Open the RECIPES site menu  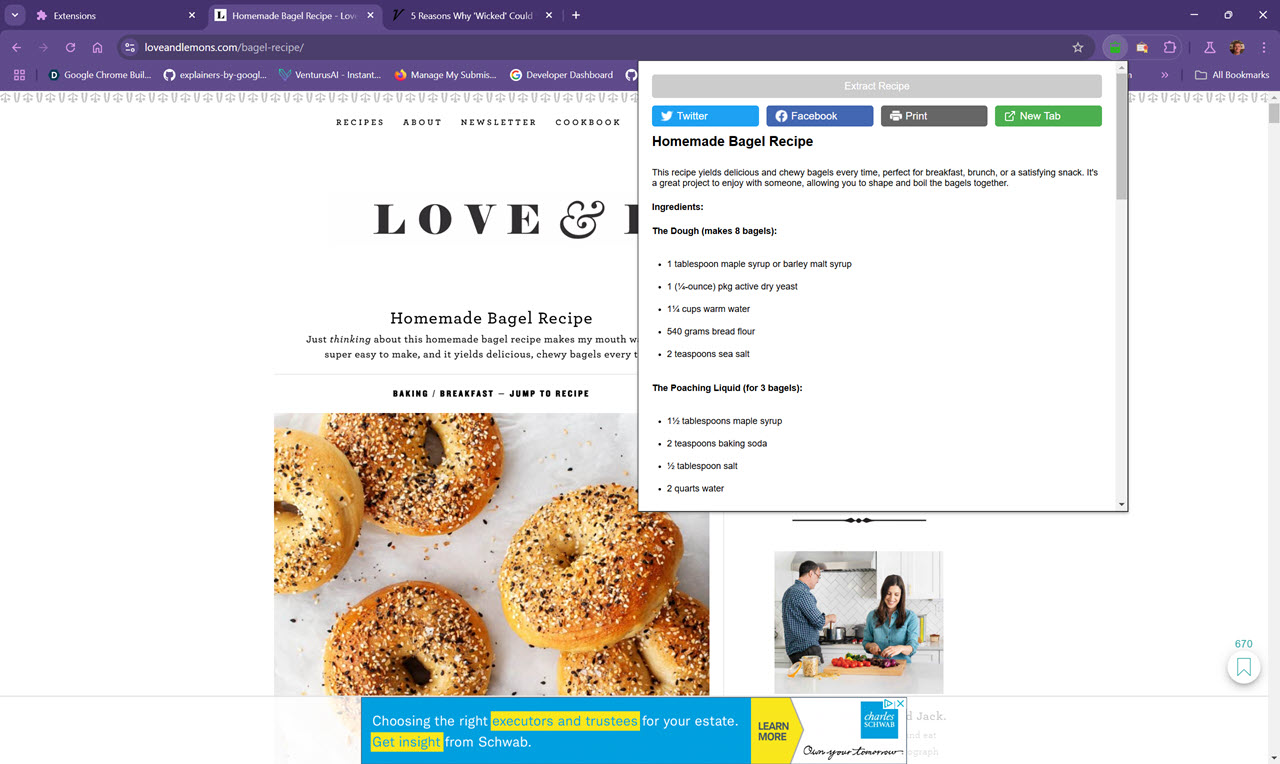coord(360,122)
